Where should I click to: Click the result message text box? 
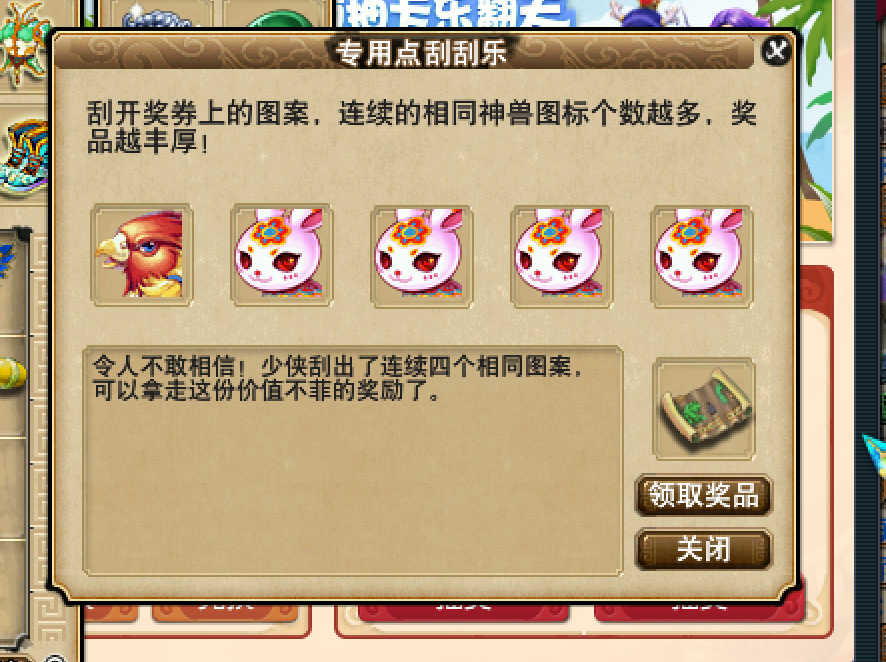tap(353, 461)
